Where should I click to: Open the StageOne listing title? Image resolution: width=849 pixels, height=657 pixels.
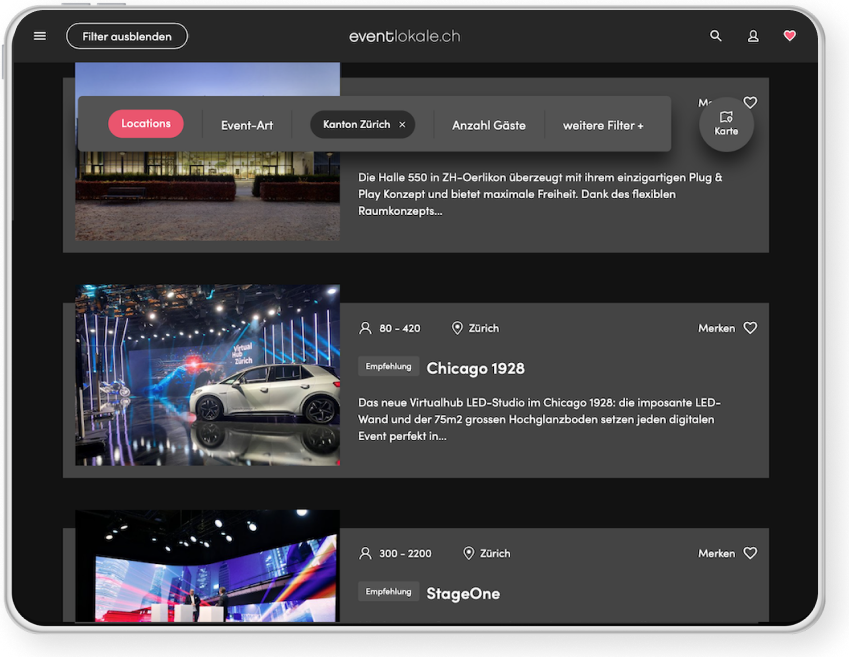(x=463, y=594)
